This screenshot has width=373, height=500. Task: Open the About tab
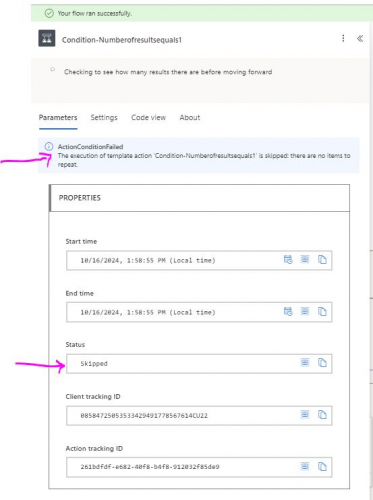pyautogui.click(x=190, y=117)
